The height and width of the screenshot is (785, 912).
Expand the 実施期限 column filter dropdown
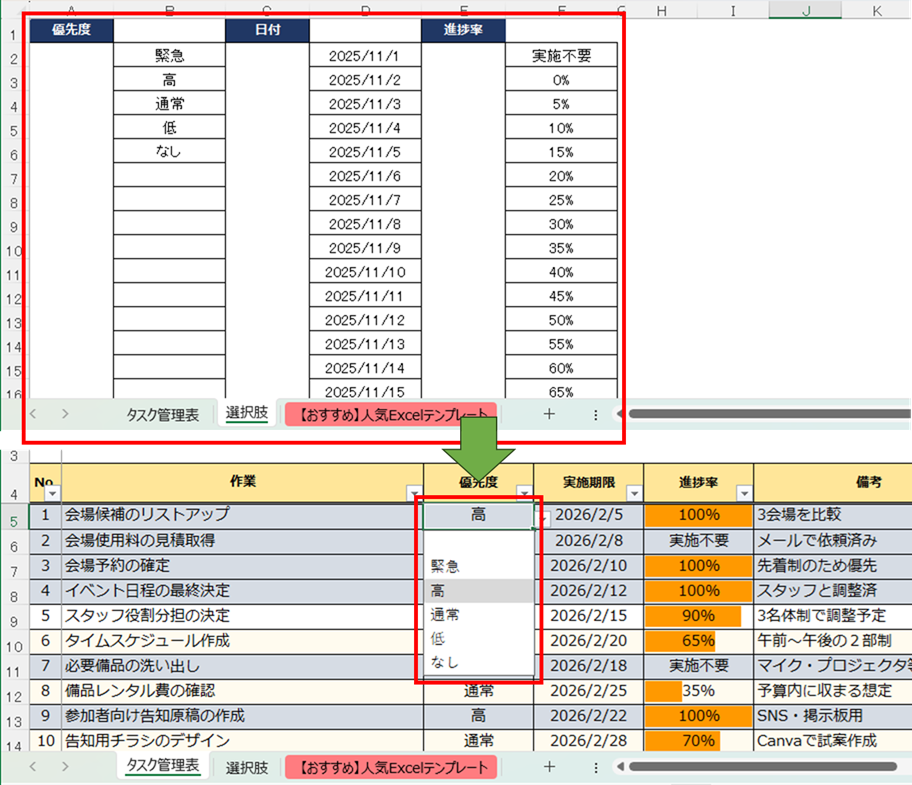pos(634,493)
